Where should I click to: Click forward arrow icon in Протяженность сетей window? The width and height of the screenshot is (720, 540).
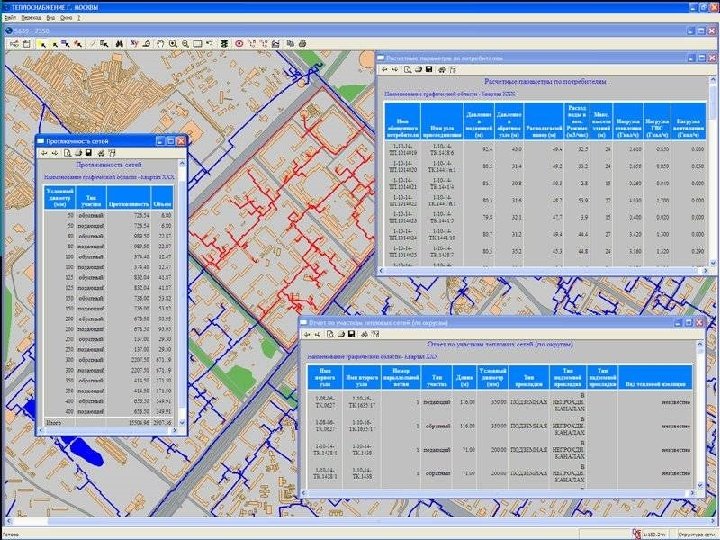(55, 153)
